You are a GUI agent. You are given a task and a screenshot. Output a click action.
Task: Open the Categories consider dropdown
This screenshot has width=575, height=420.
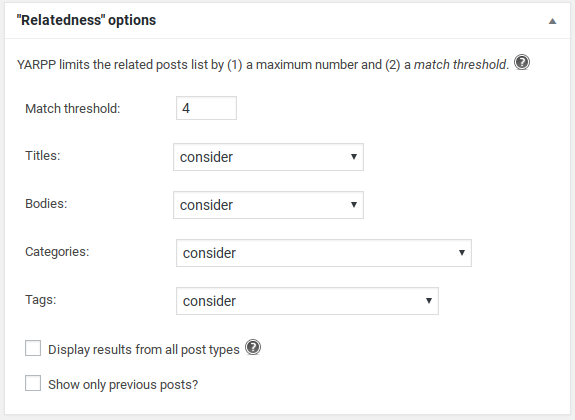coord(324,253)
